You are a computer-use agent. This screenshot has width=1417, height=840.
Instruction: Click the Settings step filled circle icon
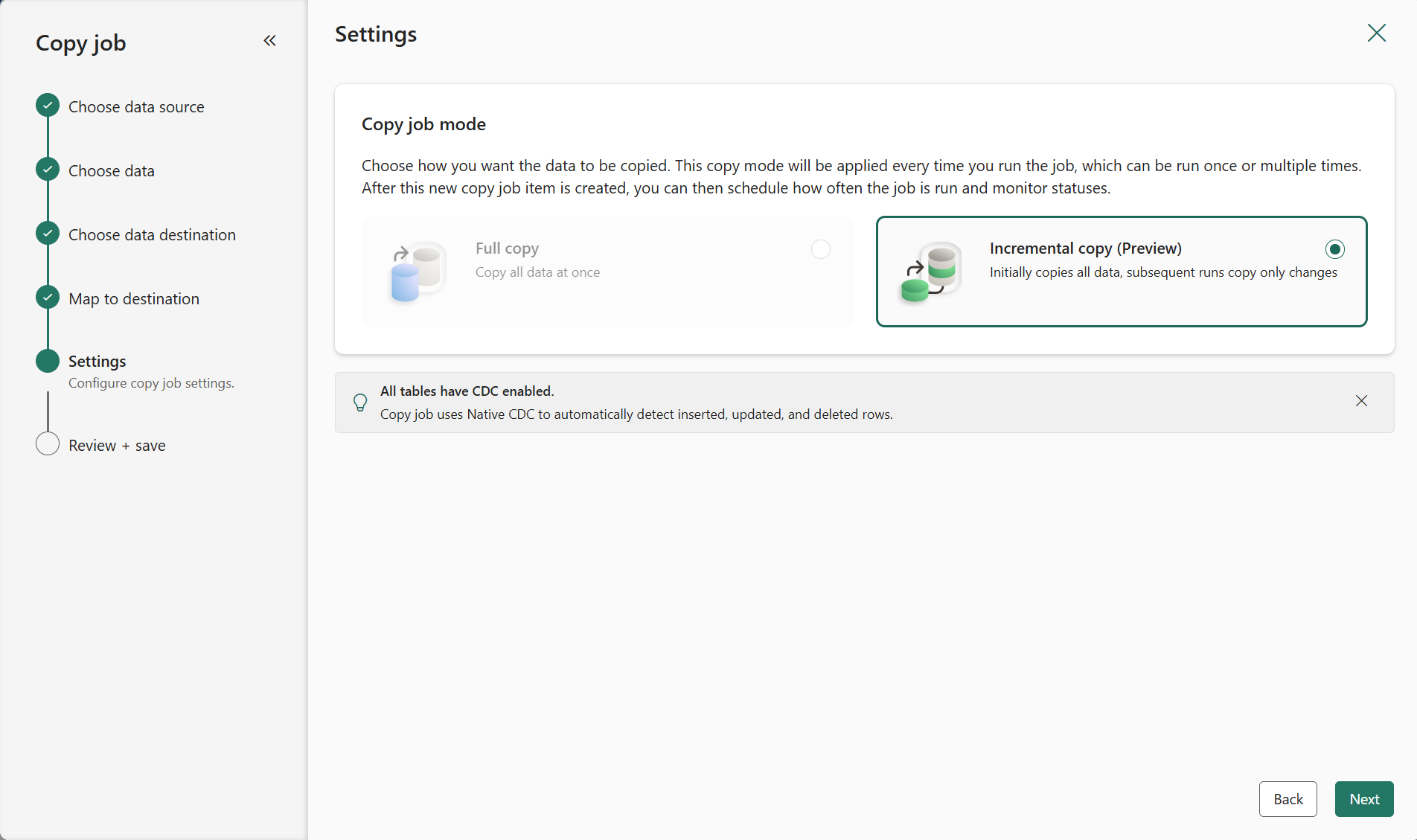[x=48, y=361]
